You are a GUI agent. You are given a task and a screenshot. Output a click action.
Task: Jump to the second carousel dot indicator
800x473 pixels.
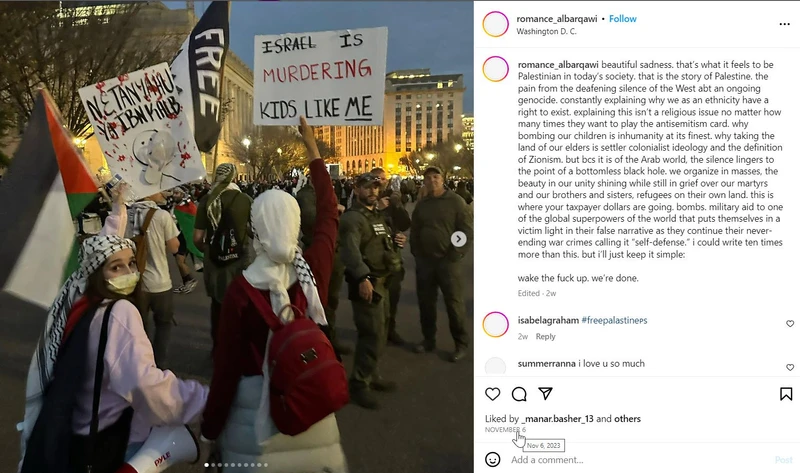213,465
